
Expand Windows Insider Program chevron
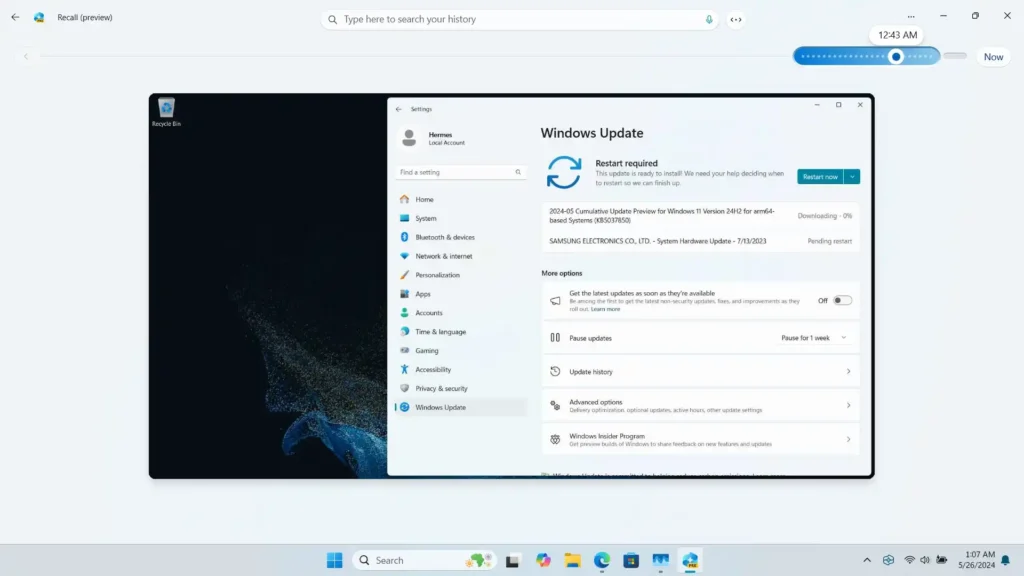[x=848, y=440]
